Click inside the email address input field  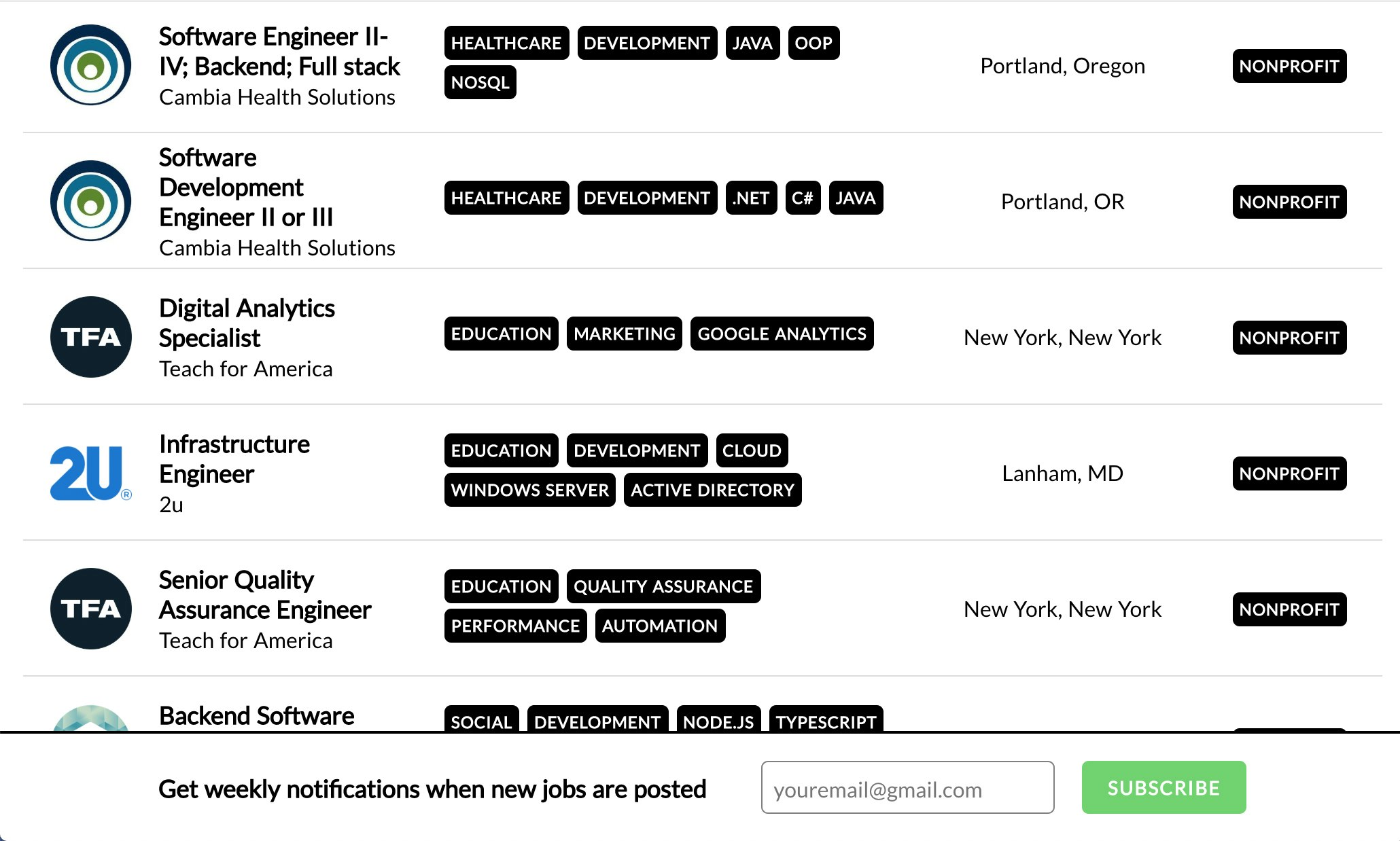point(907,787)
